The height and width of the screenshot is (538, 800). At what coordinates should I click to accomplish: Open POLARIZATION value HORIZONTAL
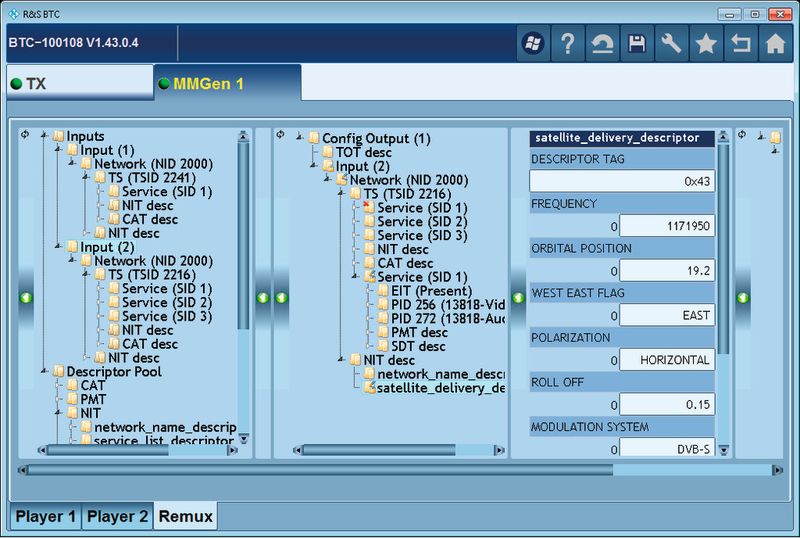tap(667, 360)
